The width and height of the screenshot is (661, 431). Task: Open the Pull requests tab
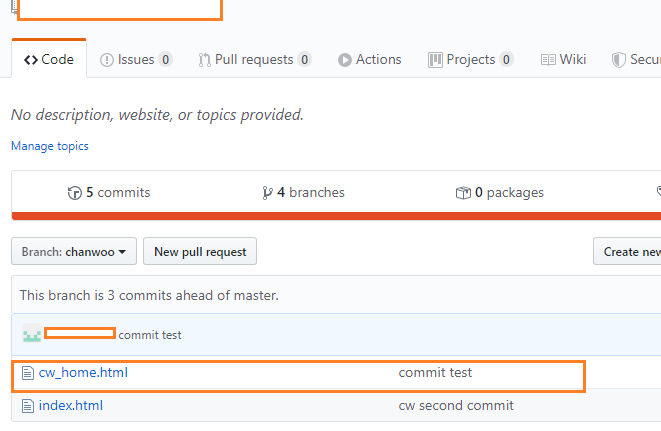(x=254, y=59)
